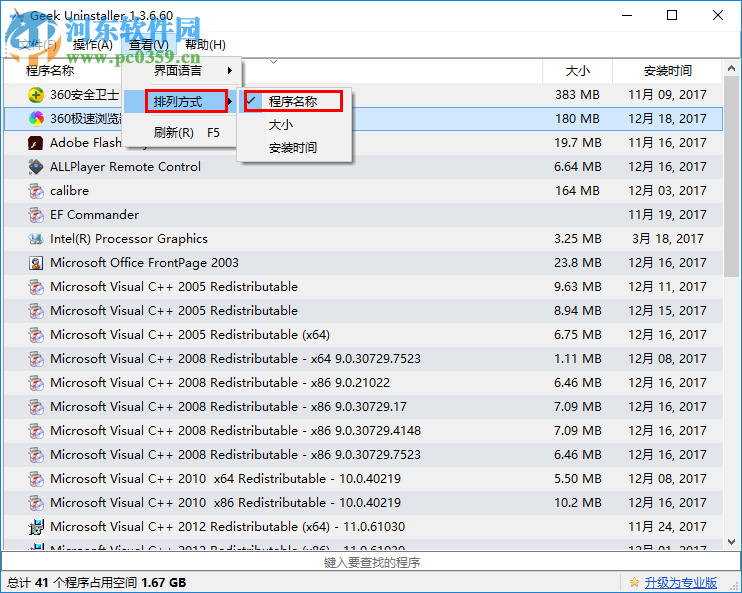
Task: Click the 大小 column header
Action: pos(577,71)
